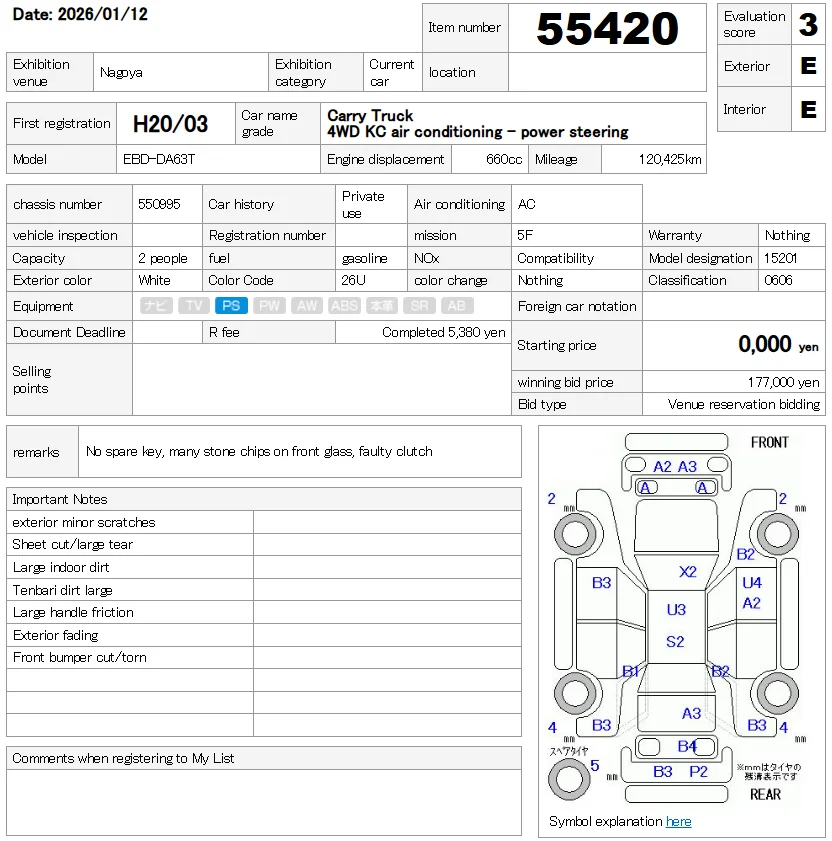Open the symbol explanation here link
Viewport: 832px width, 841px height.
(x=679, y=821)
